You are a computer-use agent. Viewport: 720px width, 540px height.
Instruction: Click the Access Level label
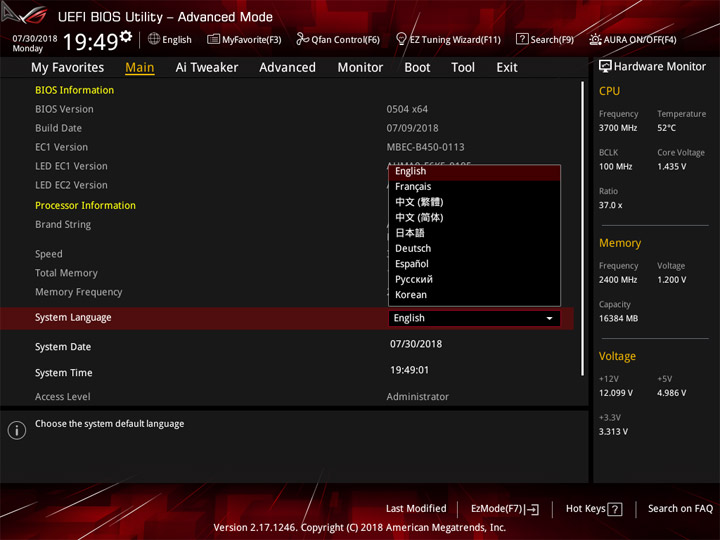point(62,396)
